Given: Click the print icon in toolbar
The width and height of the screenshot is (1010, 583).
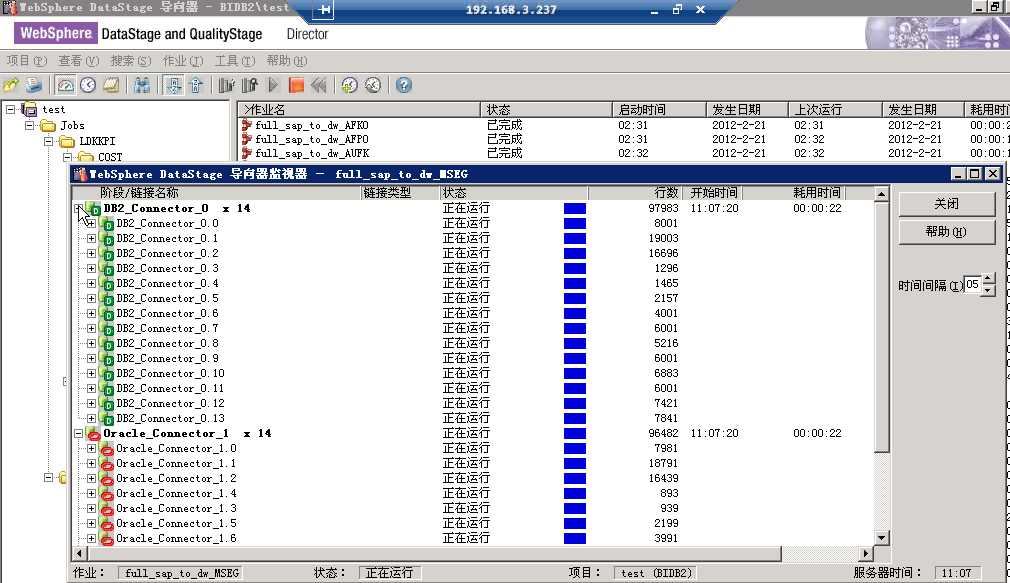Looking at the screenshot, I should click(33, 85).
